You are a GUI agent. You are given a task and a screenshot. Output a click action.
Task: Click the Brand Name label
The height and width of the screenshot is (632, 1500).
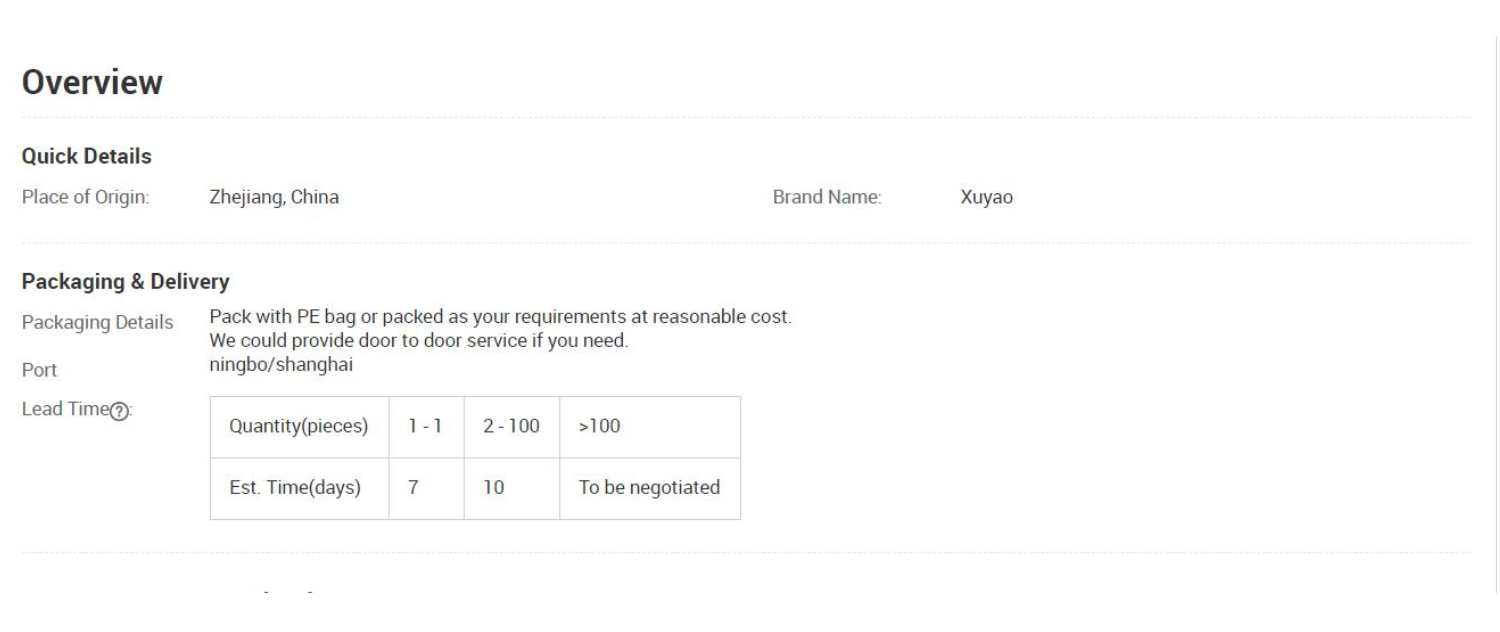point(827,198)
